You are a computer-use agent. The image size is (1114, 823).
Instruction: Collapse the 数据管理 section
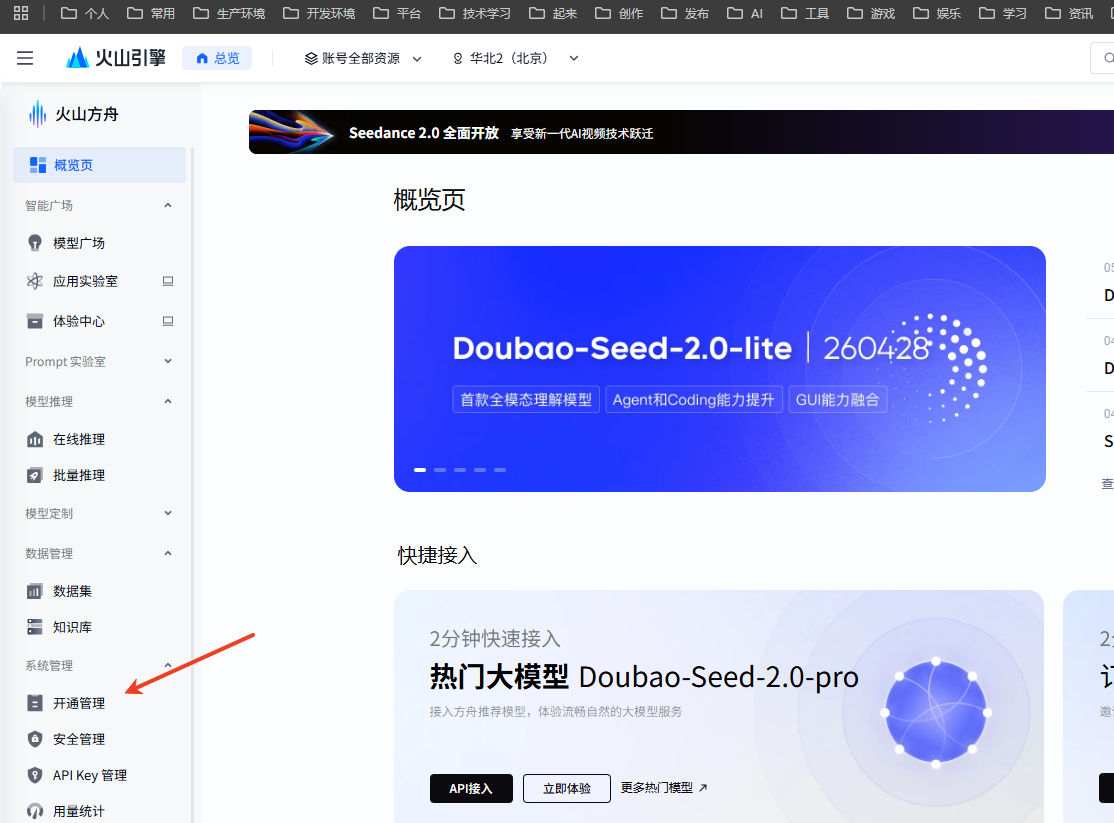pyautogui.click(x=168, y=553)
